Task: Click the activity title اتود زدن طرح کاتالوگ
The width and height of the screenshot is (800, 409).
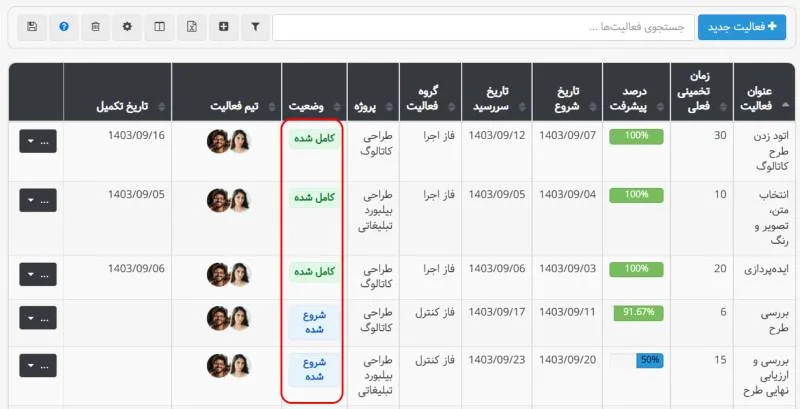Action: tap(770, 151)
